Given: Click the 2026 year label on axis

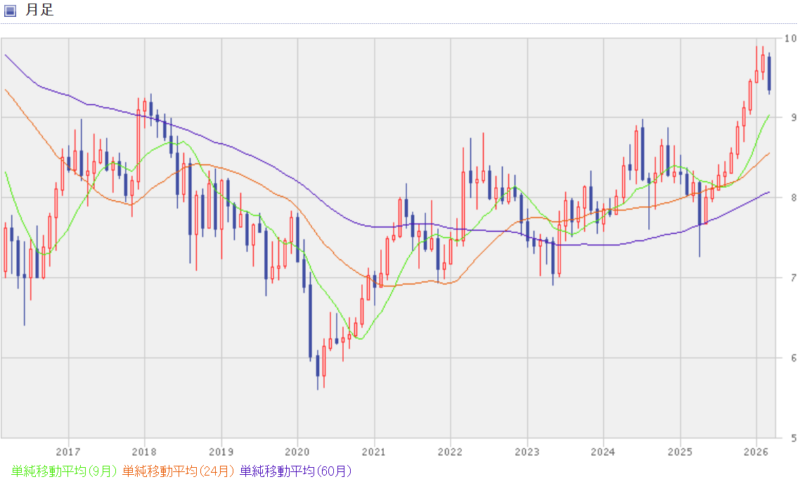Looking at the screenshot, I should point(756,452).
